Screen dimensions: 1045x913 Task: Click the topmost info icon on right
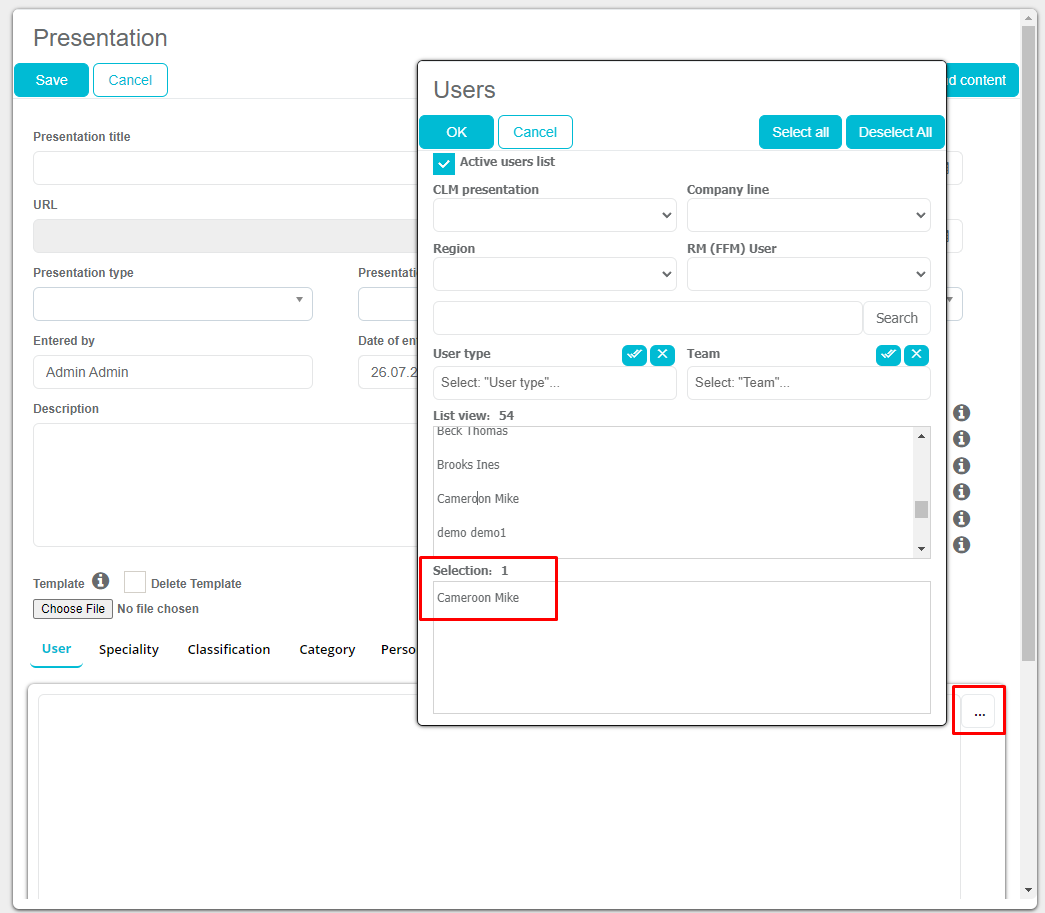click(962, 413)
